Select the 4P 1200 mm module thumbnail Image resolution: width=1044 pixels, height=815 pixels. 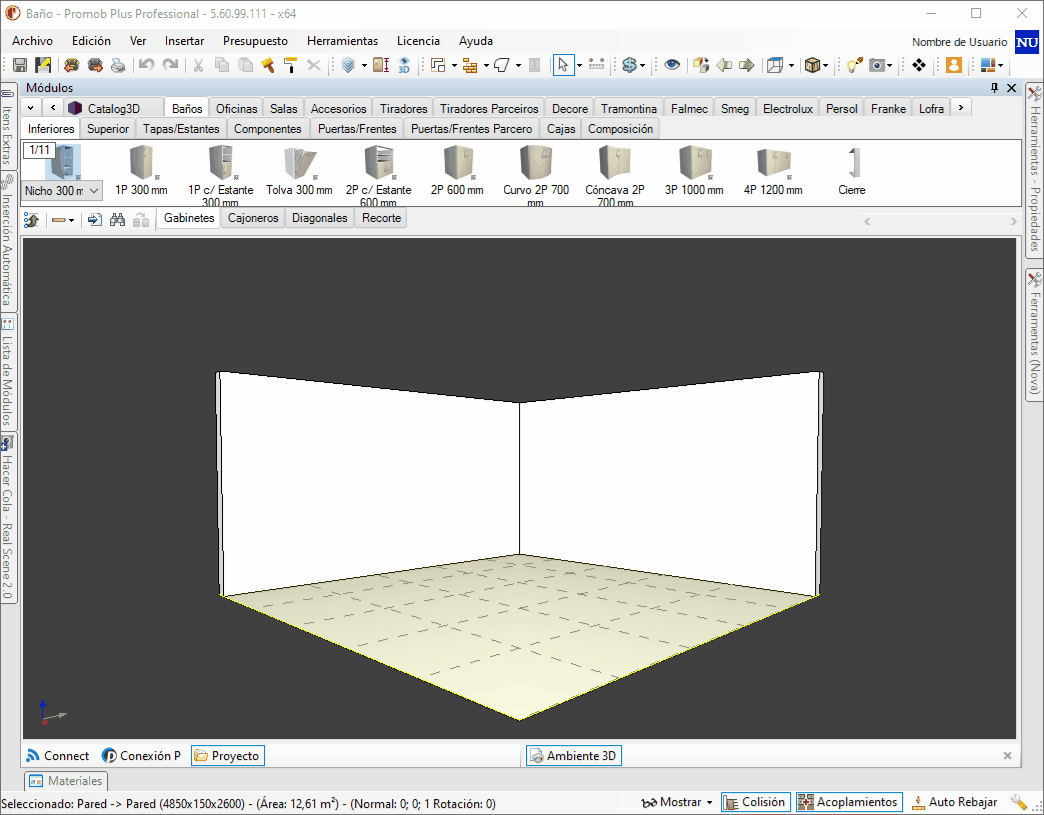(x=773, y=171)
